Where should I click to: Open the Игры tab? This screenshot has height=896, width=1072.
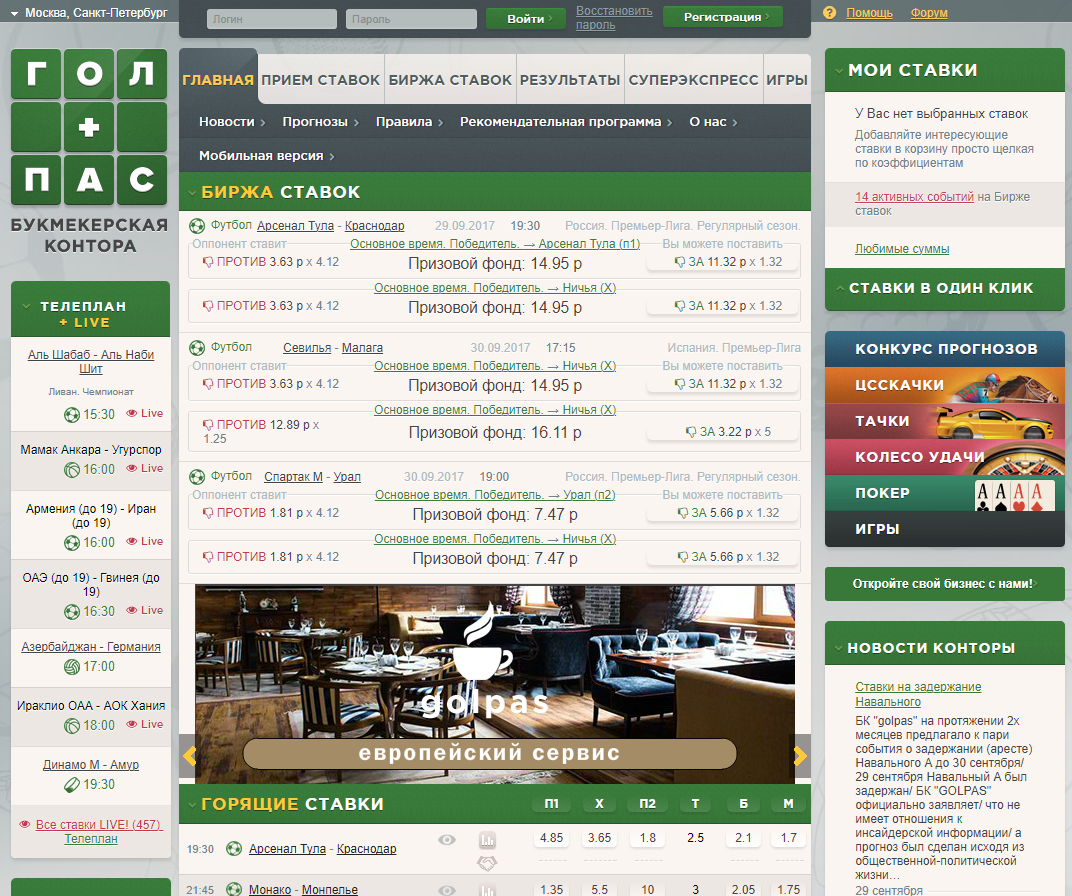(787, 79)
